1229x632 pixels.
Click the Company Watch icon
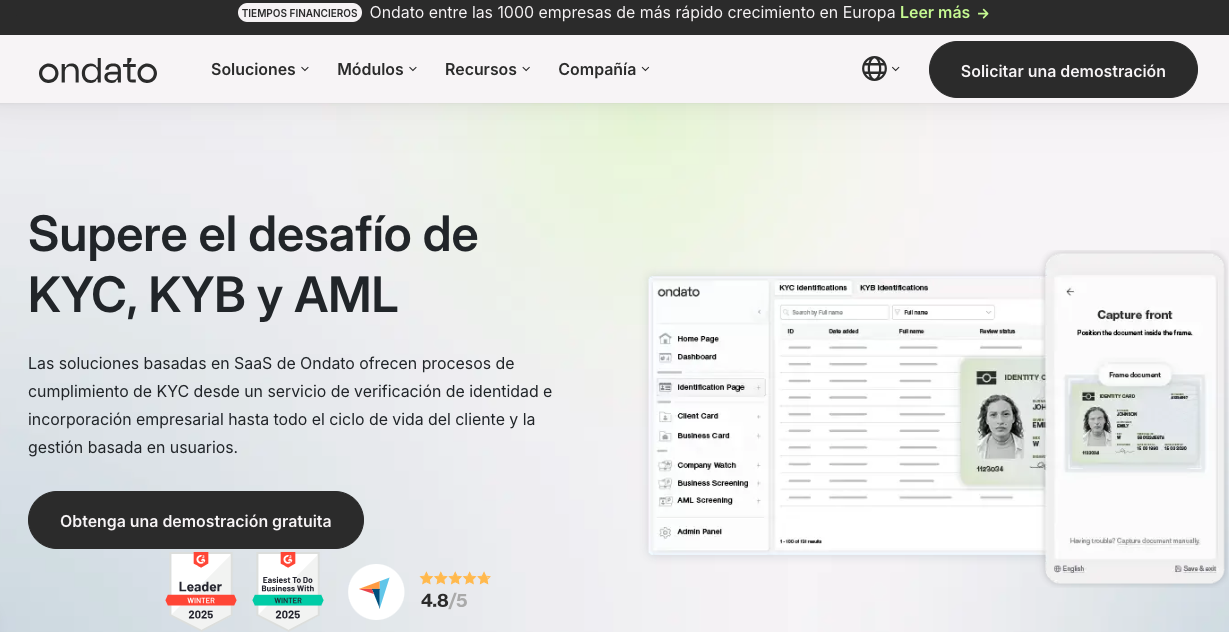click(665, 465)
